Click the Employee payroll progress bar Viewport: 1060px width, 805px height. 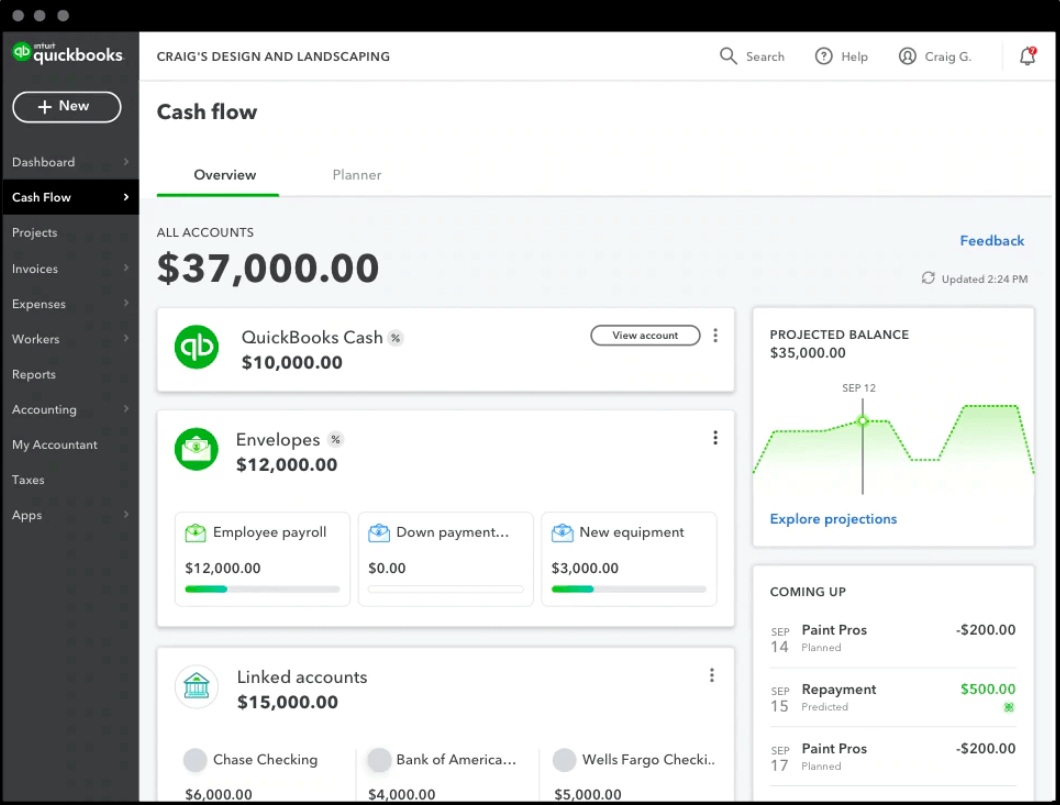pos(262,589)
